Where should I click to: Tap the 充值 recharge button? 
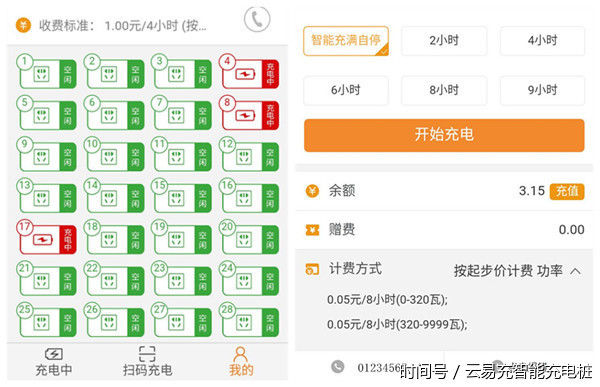coord(567,191)
